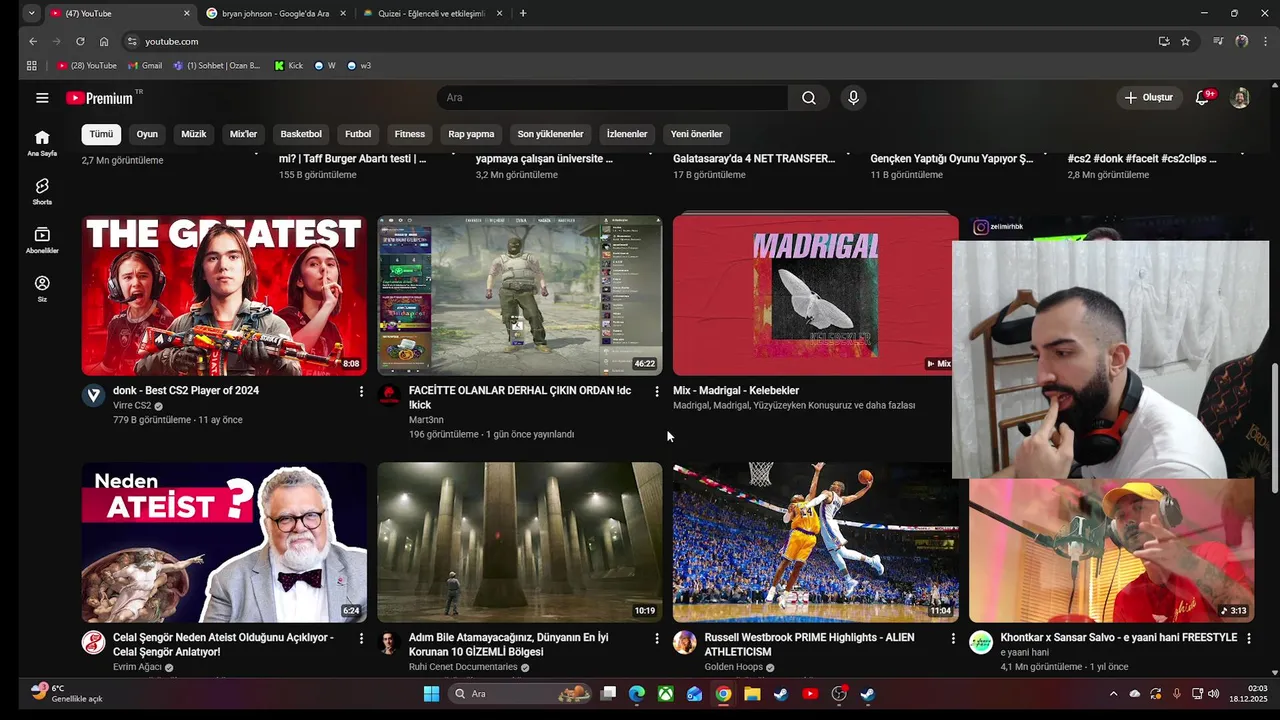This screenshot has width=1280, height=720.
Task: Select the Oyun filter chip
Action: (x=147, y=134)
